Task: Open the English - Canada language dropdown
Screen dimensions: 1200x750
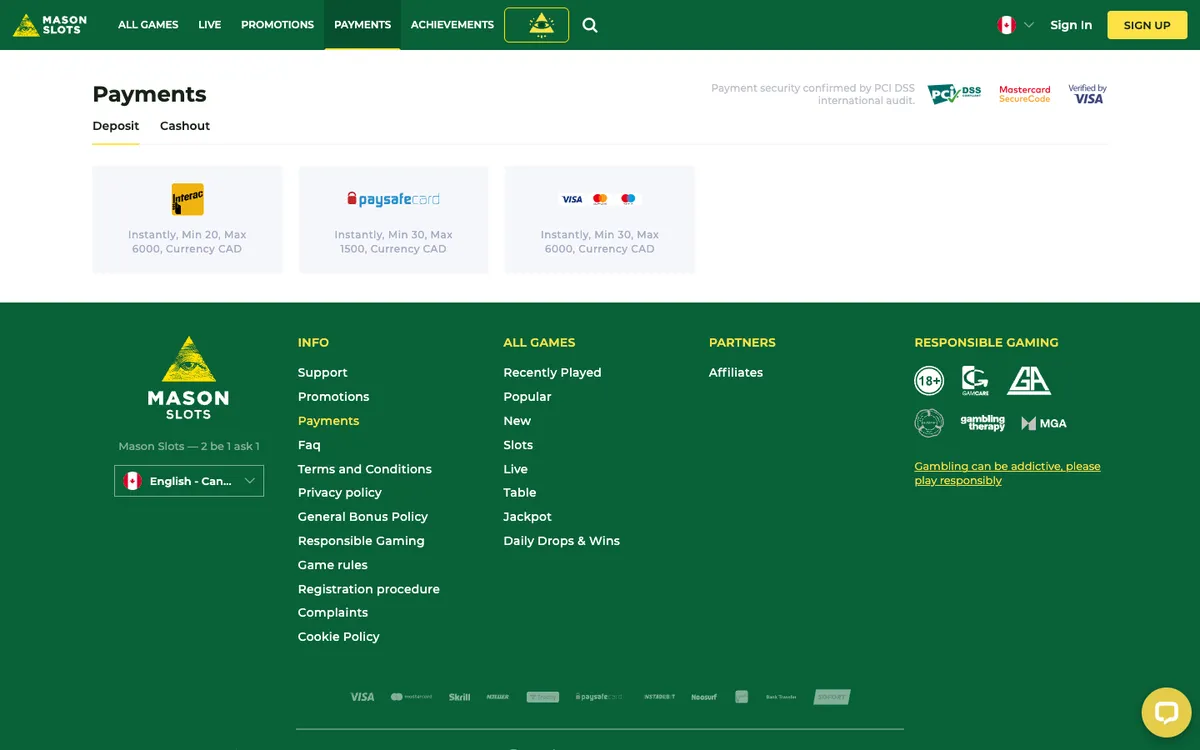Action: tap(189, 481)
